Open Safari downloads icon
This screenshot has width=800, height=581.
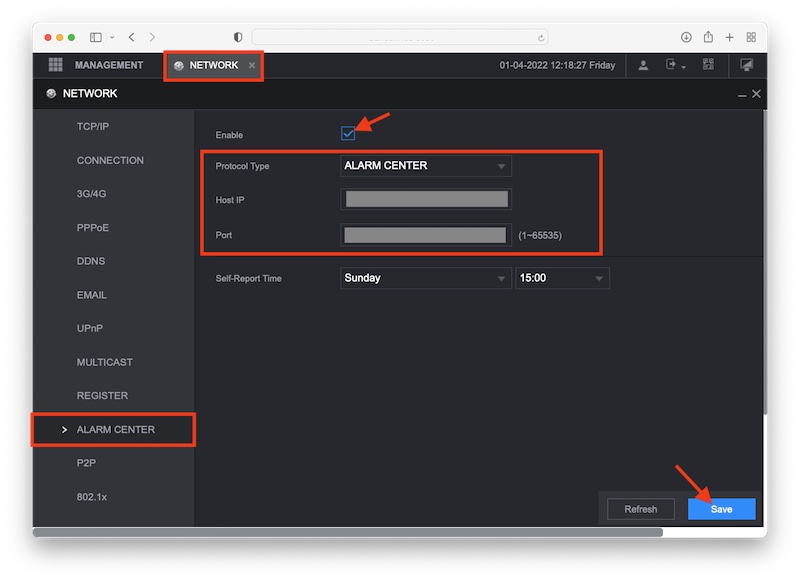686,37
